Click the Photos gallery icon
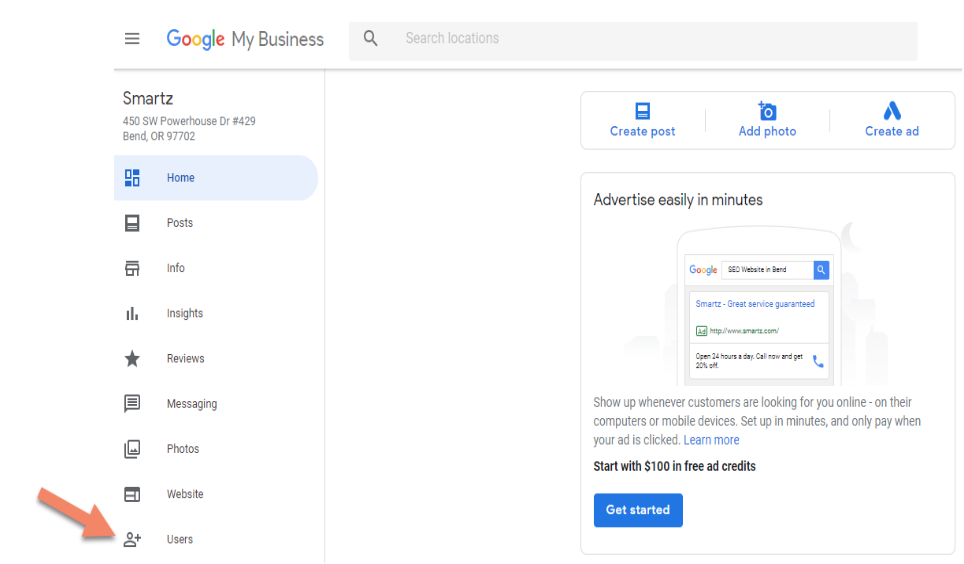The width and height of the screenshot is (964, 564). pyautogui.click(x=132, y=449)
